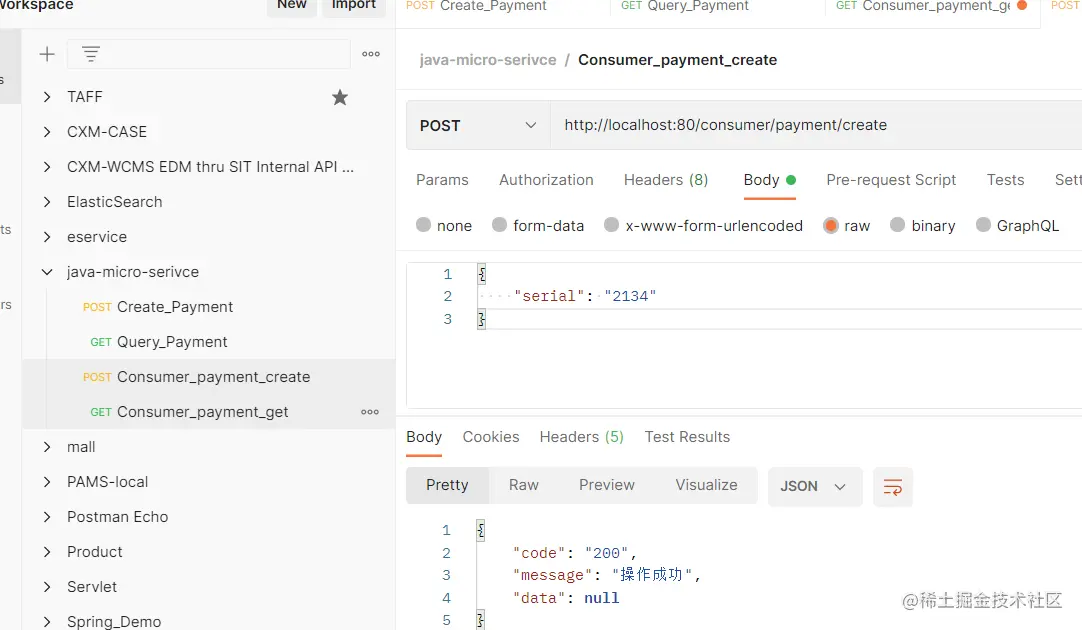Select the raw body type
The height and width of the screenshot is (630, 1082).
coord(831,226)
